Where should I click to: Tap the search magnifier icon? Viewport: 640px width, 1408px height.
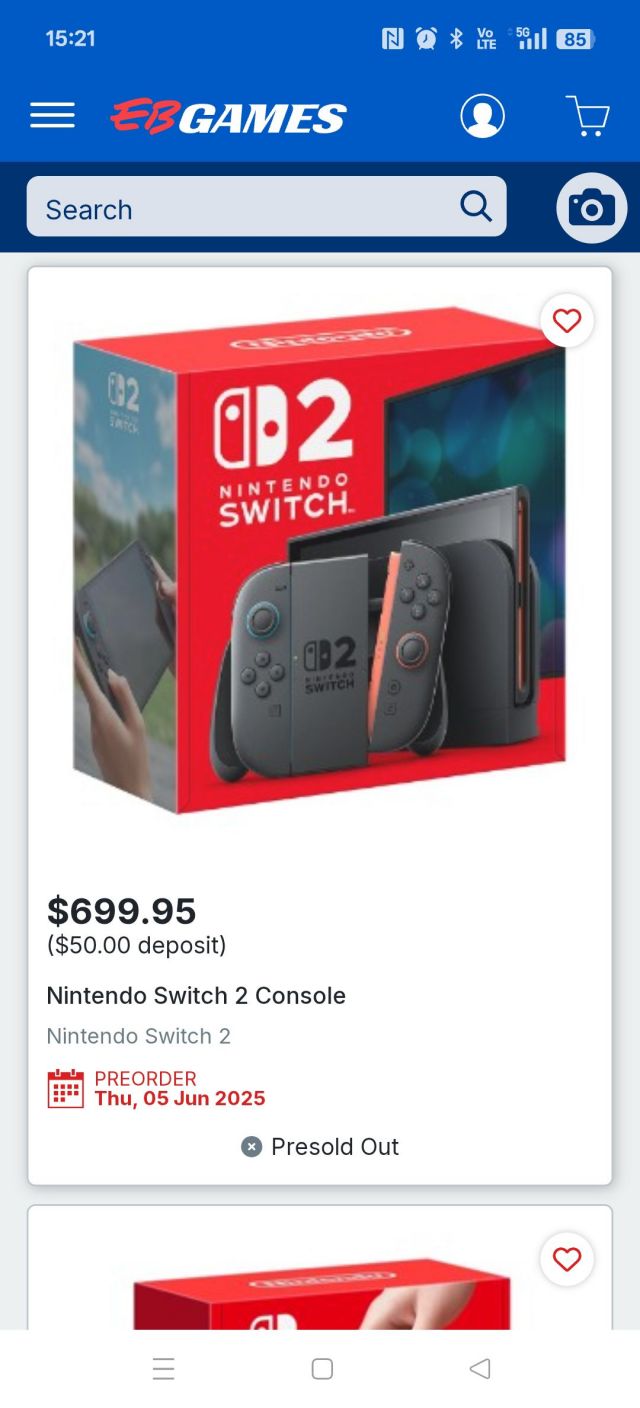point(476,206)
